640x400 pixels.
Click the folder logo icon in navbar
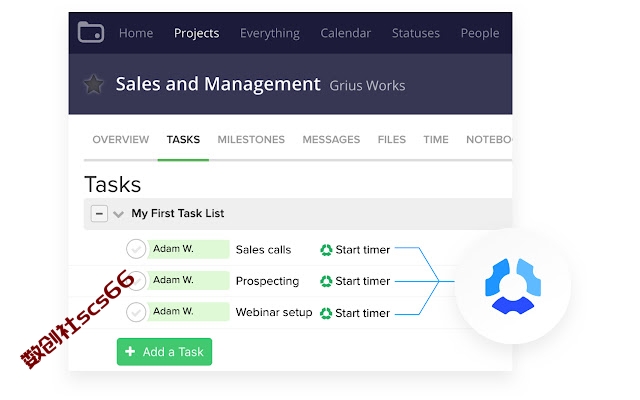(x=91, y=32)
